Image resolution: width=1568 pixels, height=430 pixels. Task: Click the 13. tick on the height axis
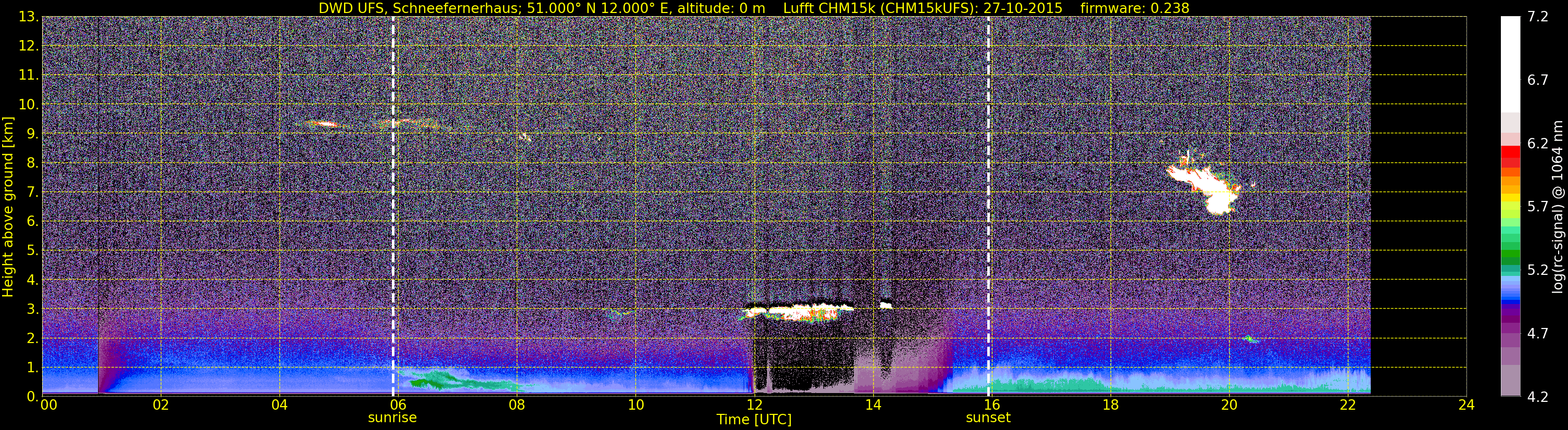pos(29,17)
